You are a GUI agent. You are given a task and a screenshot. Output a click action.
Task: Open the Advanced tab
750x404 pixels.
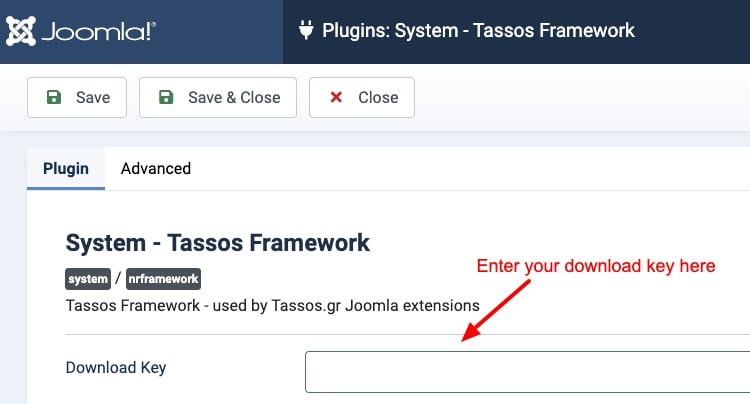tap(156, 168)
